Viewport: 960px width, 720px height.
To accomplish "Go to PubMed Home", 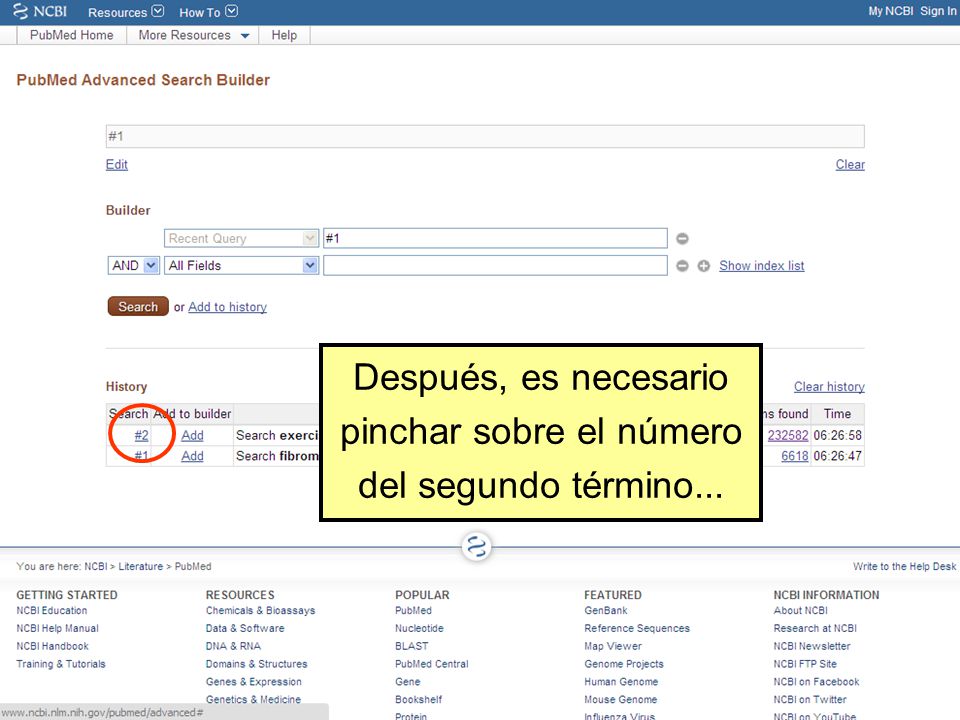I will [x=72, y=36].
